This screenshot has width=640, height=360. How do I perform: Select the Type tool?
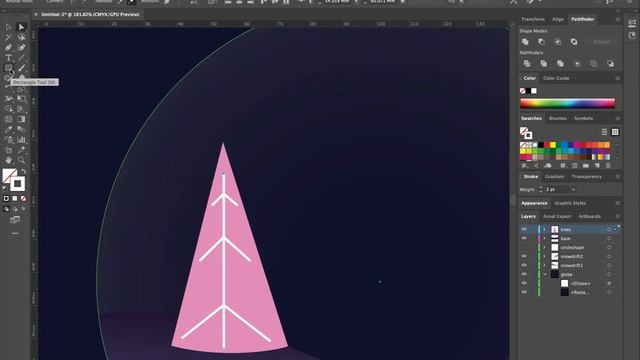tap(9, 58)
